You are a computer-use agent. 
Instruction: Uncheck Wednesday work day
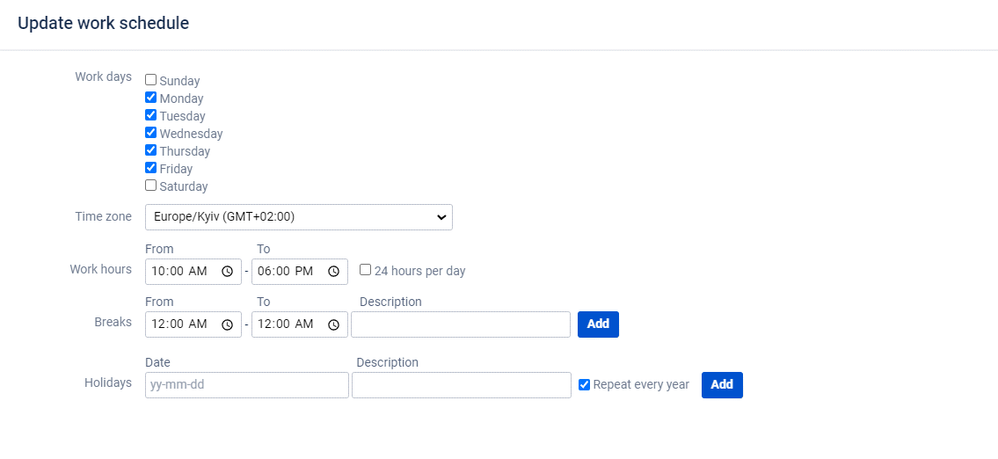point(151,133)
